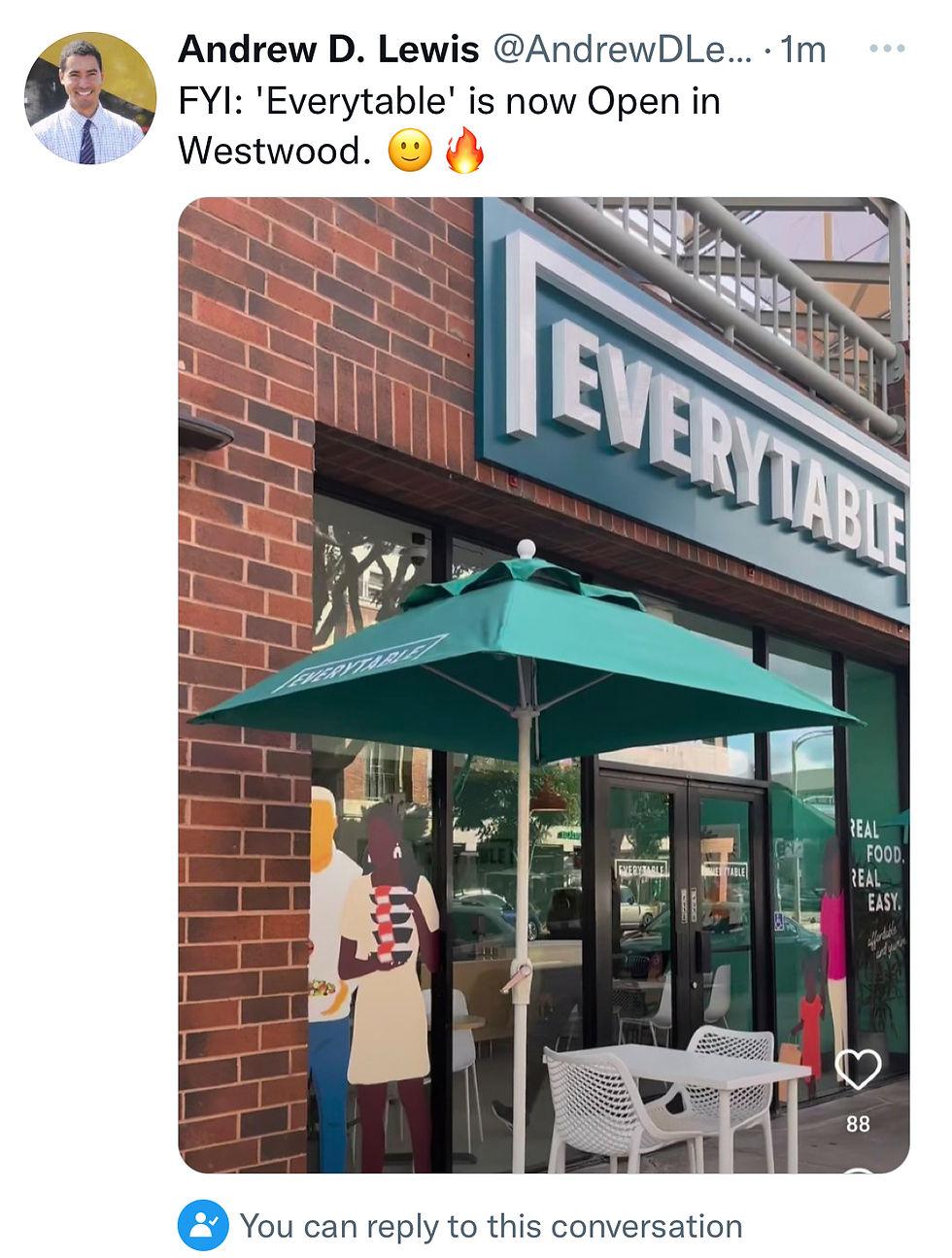952x1258 pixels.
Task: Open the tweet's three-dot more options menu
Action: (x=887, y=49)
